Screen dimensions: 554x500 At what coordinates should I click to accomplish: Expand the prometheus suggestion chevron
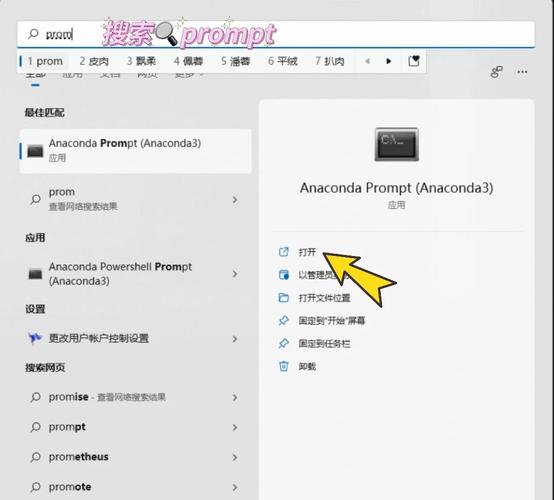pyautogui.click(x=235, y=457)
